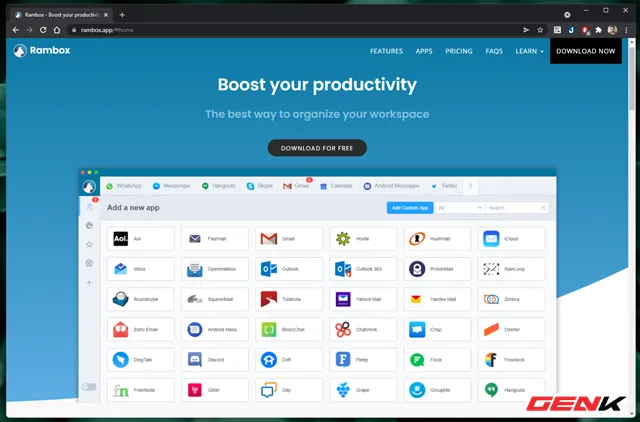Select the Fastmail app tile
The width and height of the screenshot is (640, 422).
click(215, 239)
